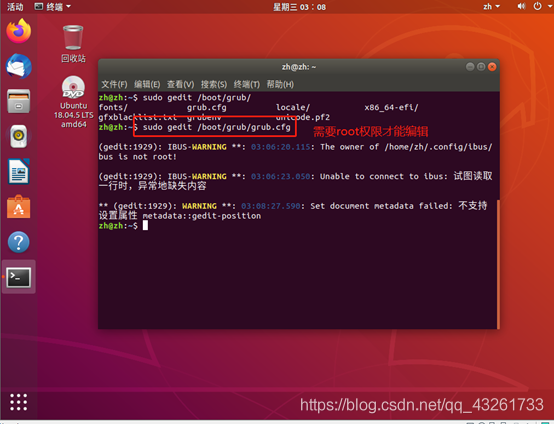This screenshot has width=554, height=424.
Task: Open Thunderbird mail from the dock
Action: [19, 66]
